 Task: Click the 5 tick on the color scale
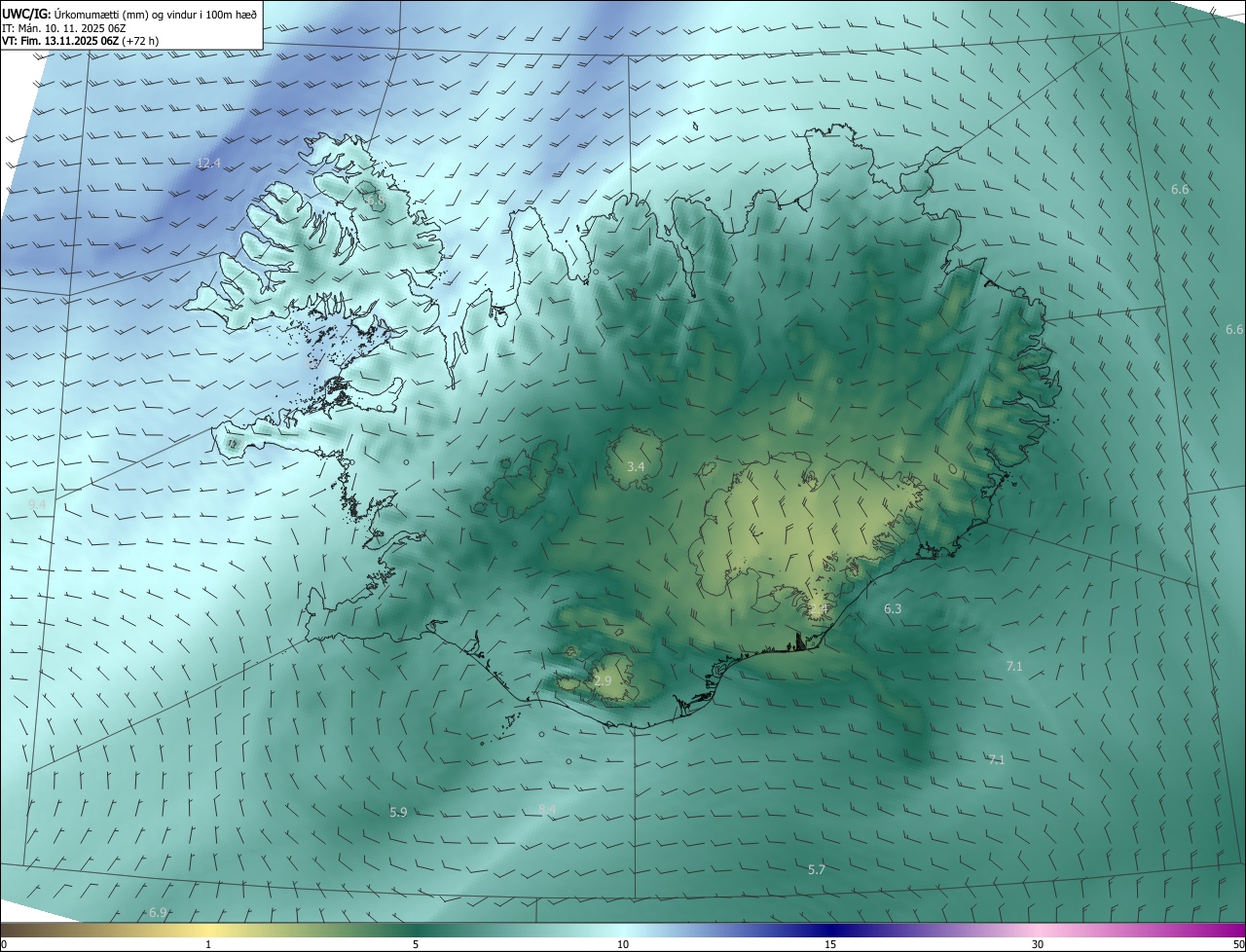point(416,944)
